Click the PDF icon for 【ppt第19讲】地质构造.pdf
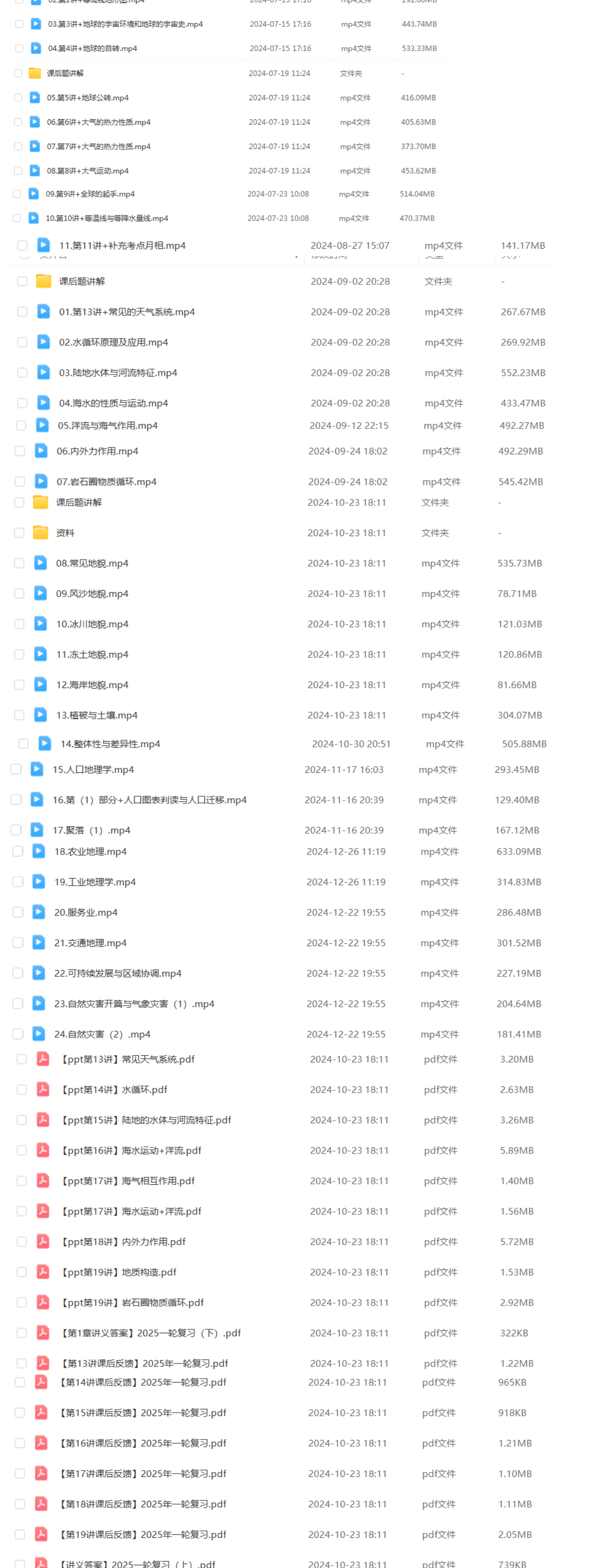The height and width of the screenshot is (1568, 615). click(x=42, y=1271)
